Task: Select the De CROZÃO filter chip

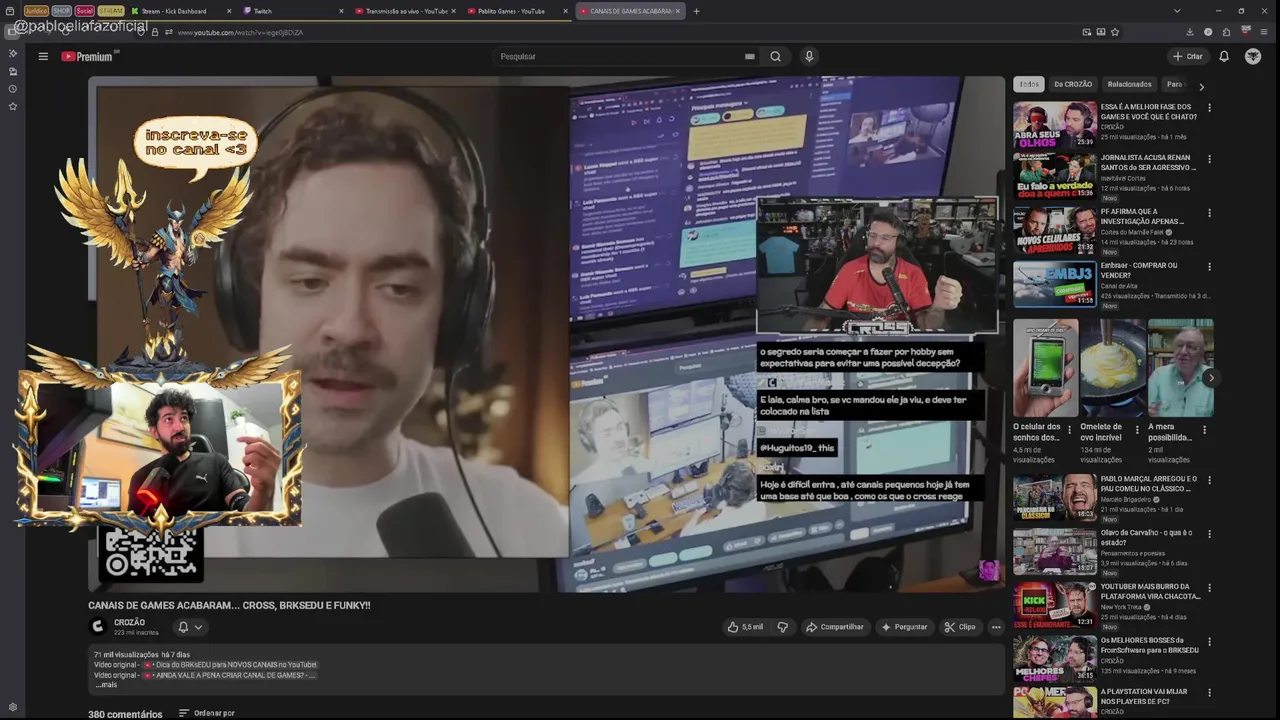Action: pos(1073,84)
